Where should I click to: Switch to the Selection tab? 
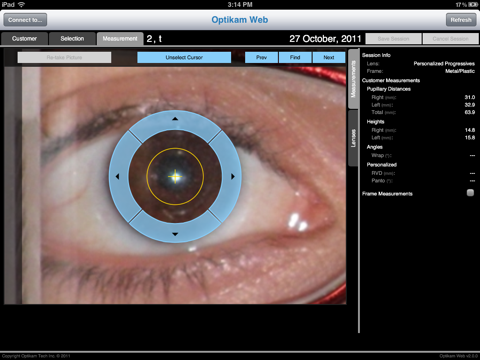click(72, 39)
